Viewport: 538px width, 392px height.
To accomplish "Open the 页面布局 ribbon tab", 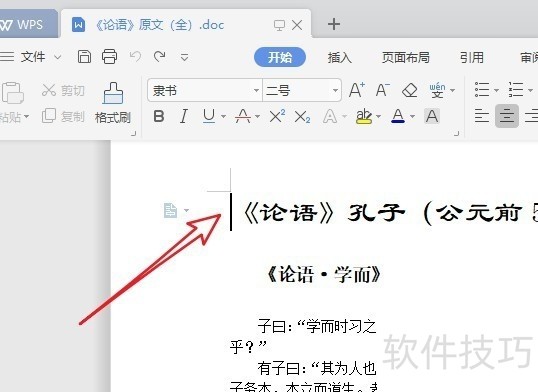I will tap(406, 57).
